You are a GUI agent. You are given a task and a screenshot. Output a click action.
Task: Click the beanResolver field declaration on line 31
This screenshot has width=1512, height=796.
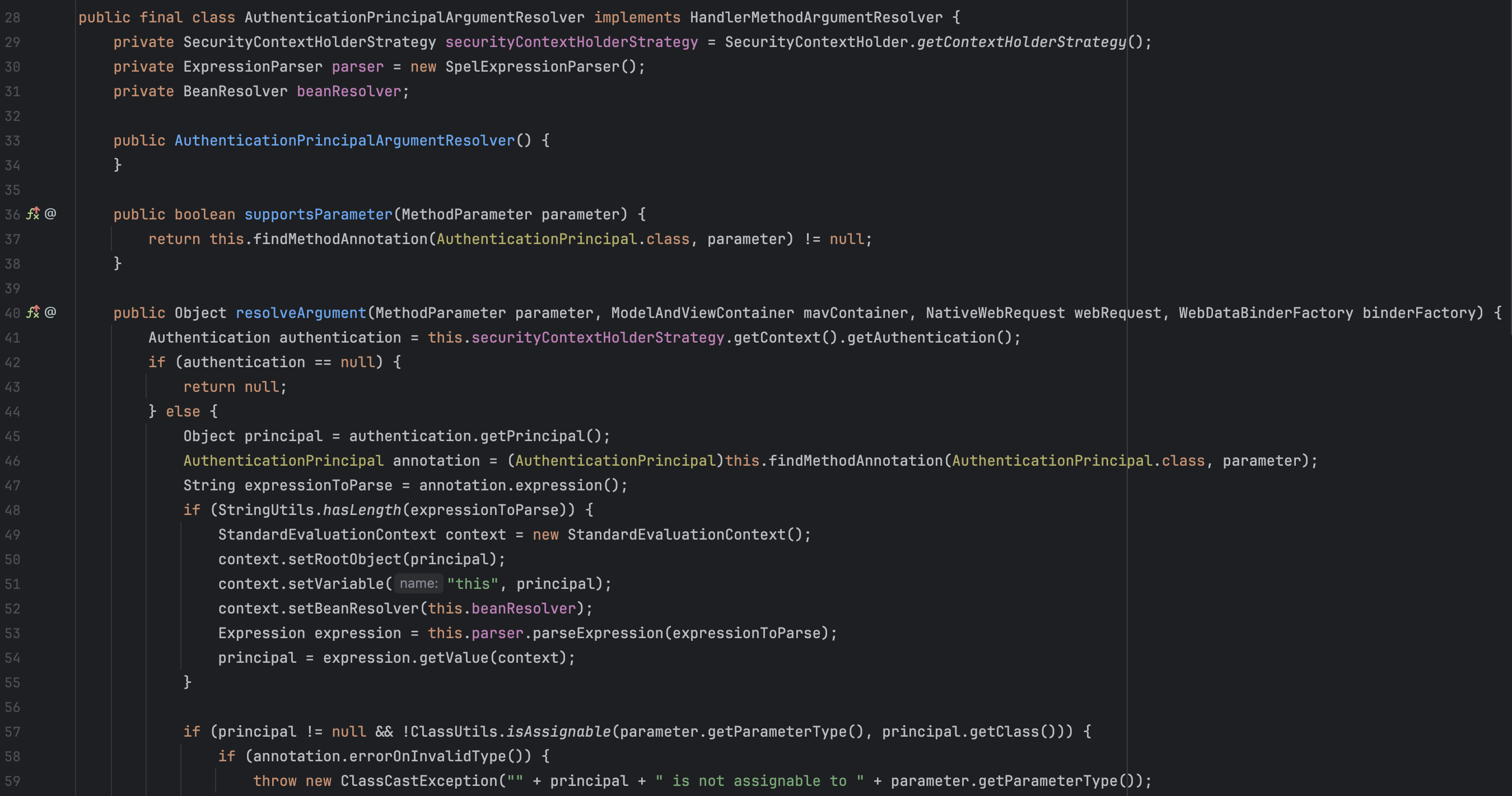(349, 91)
